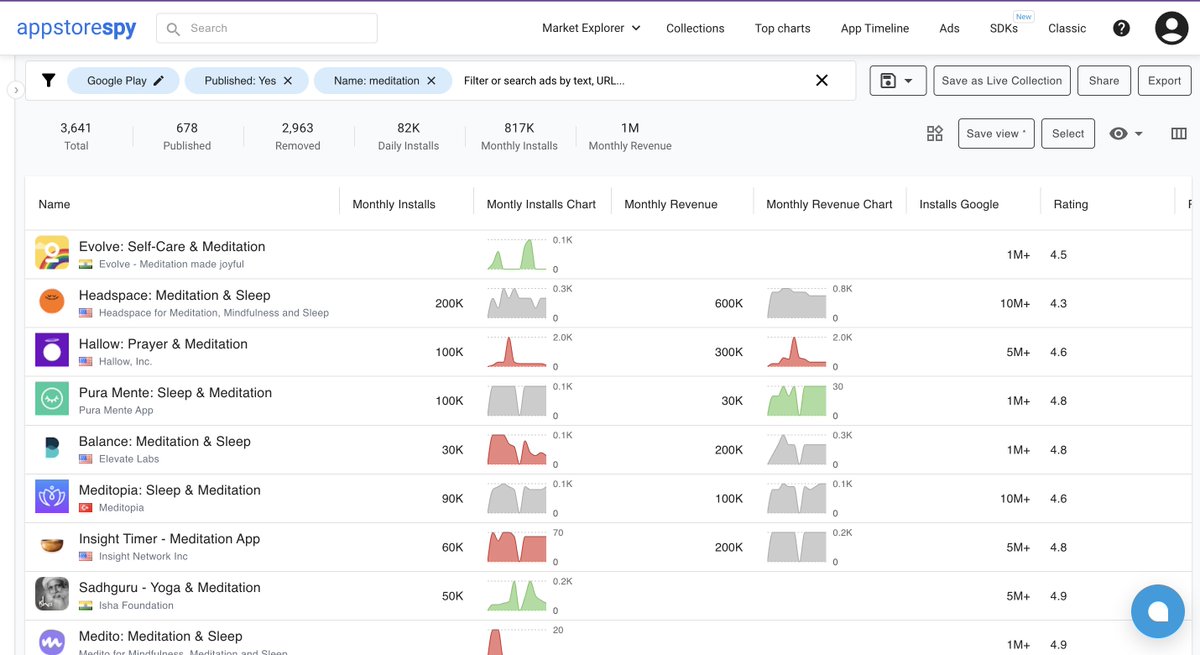Click the Export button
Image resolution: width=1200 pixels, height=655 pixels.
(x=1164, y=81)
